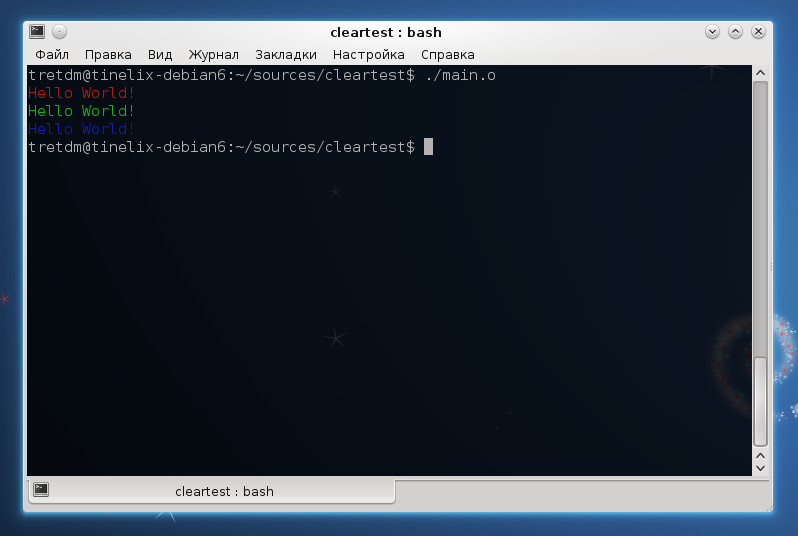This screenshot has width=798, height=536.
Task: Open the Правка menu
Action: point(108,54)
